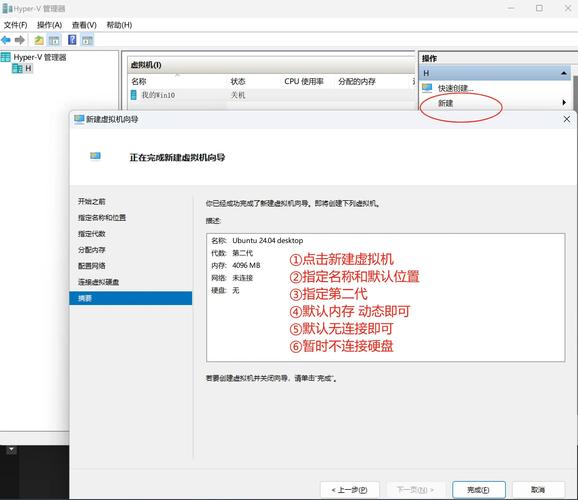Select Hyper-V 管理器 root tree node

tap(34, 57)
